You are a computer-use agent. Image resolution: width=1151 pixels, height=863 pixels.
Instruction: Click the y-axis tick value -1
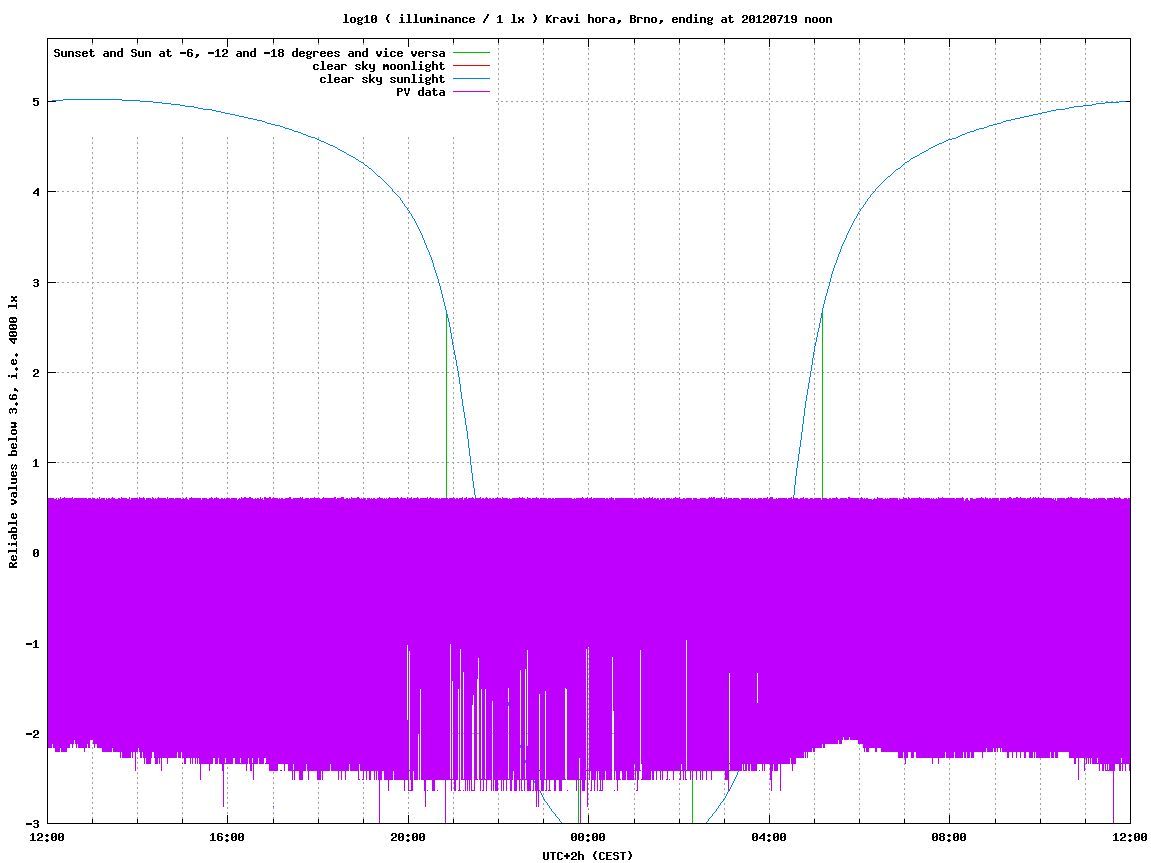(32, 644)
